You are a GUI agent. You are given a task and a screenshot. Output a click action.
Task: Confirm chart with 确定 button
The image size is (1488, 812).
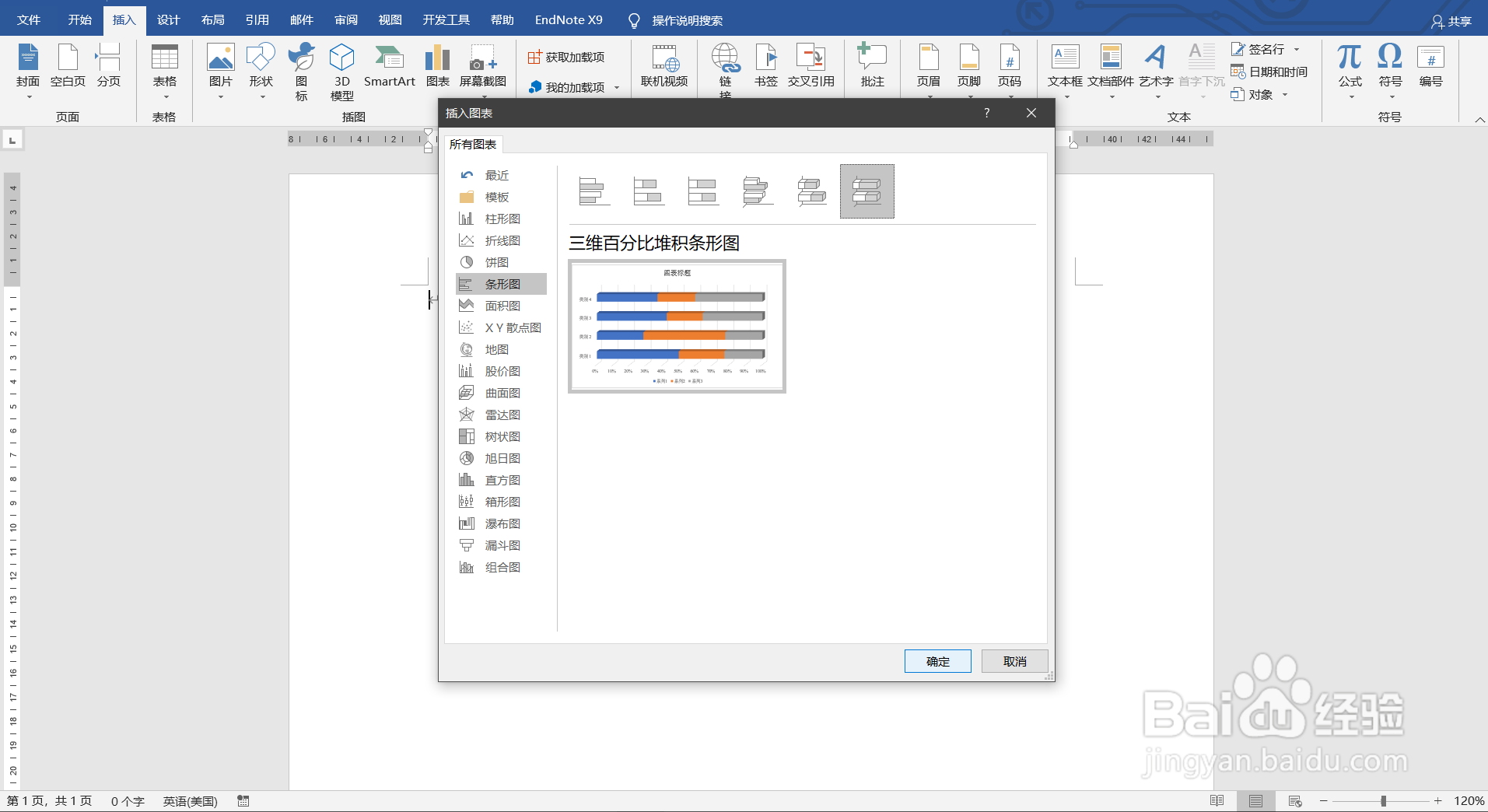click(937, 661)
